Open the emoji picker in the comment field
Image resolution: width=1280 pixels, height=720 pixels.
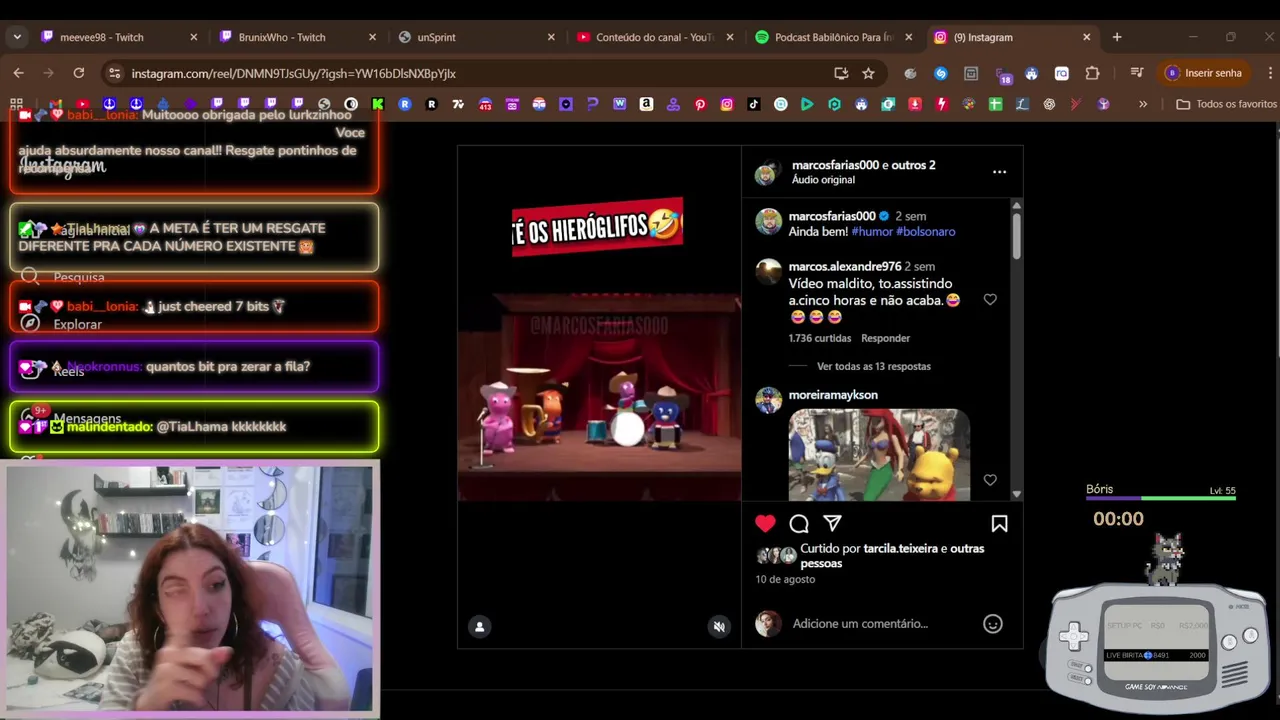pyautogui.click(x=992, y=624)
